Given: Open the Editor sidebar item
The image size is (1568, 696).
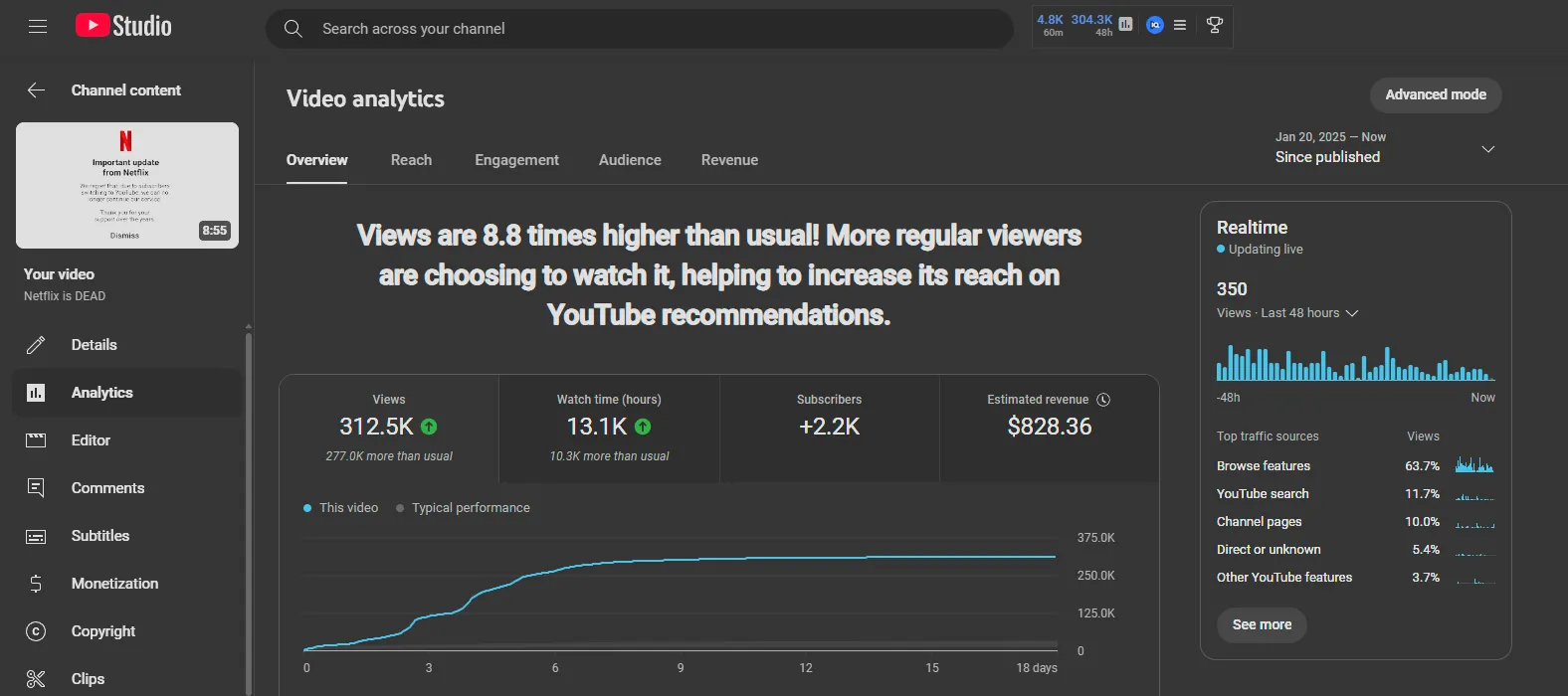Looking at the screenshot, I should pyautogui.click(x=127, y=440).
